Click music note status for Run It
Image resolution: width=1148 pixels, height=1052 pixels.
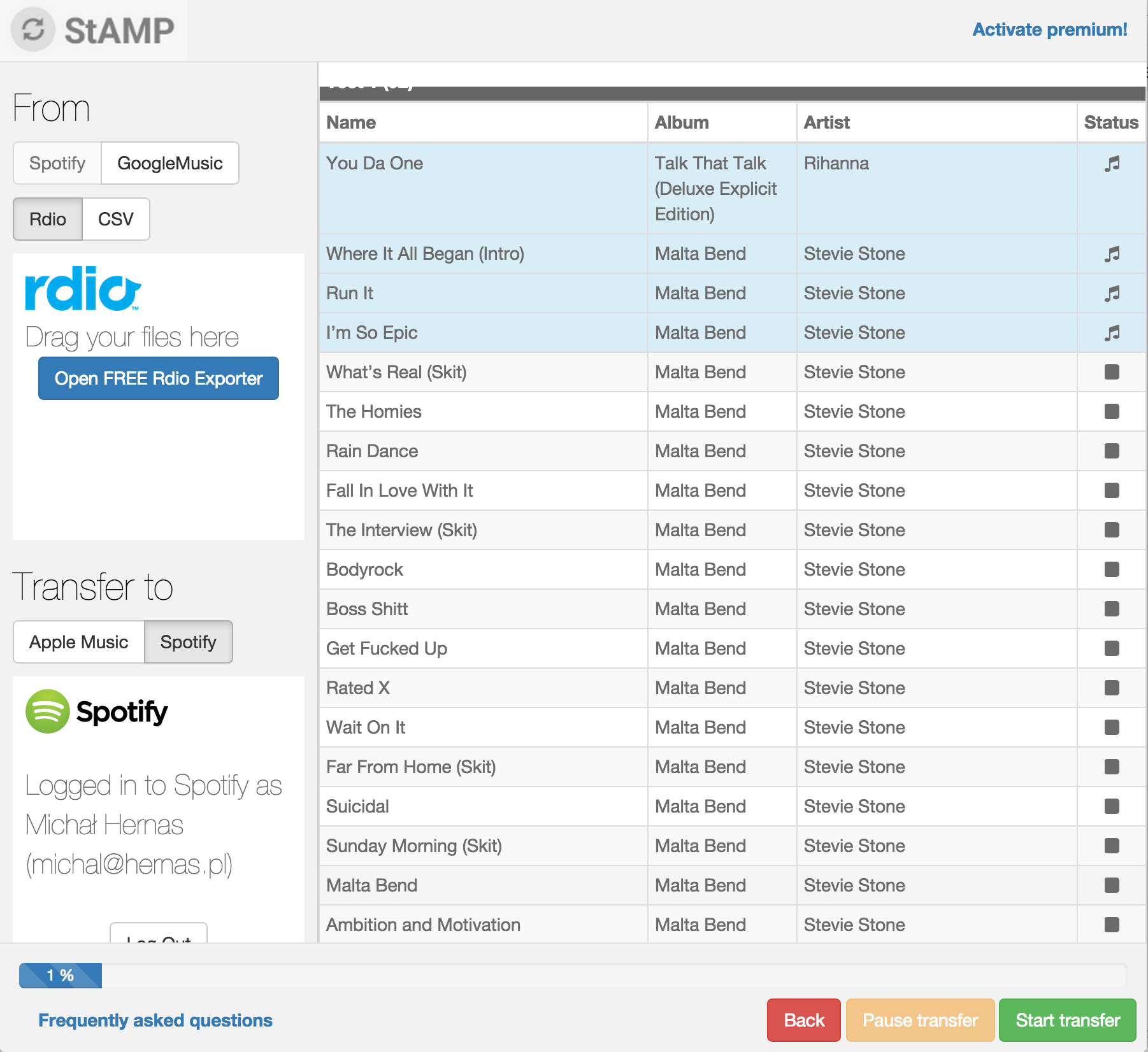(1112, 294)
